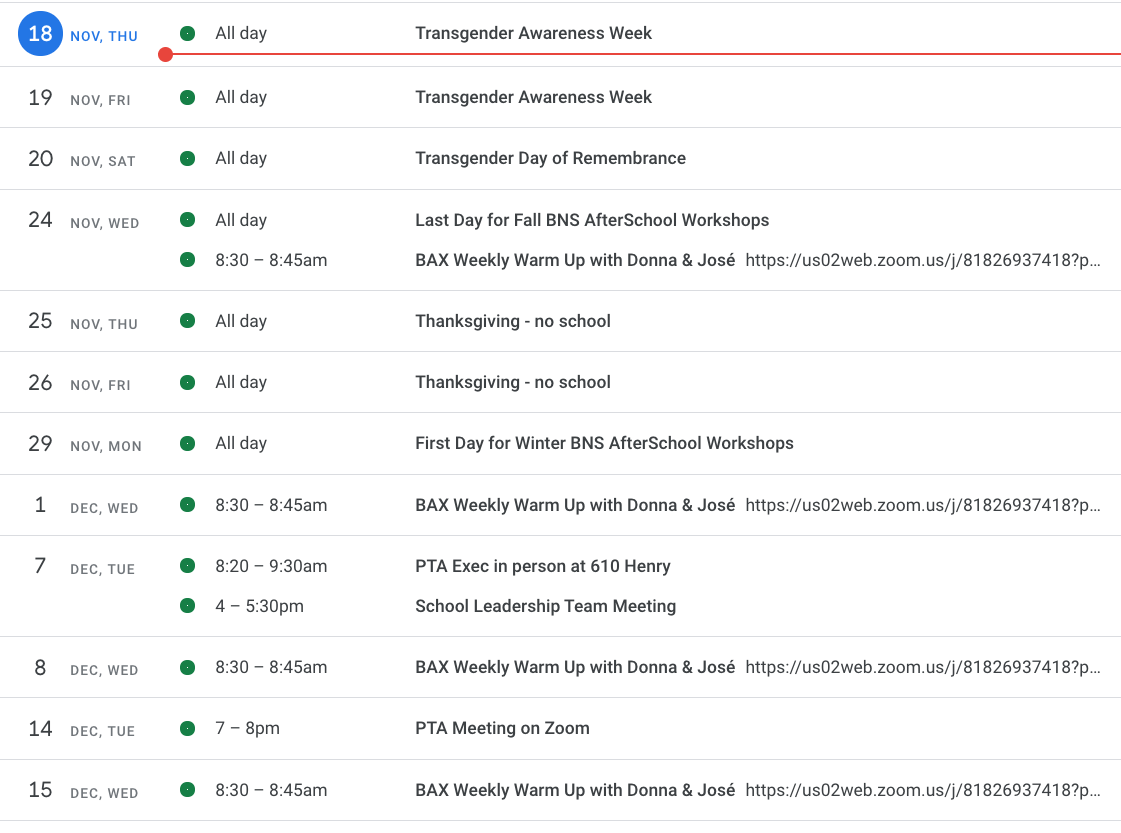1121x833 pixels.
Task: Click the highlighted date 18 circle
Action: [x=40, y=34]
